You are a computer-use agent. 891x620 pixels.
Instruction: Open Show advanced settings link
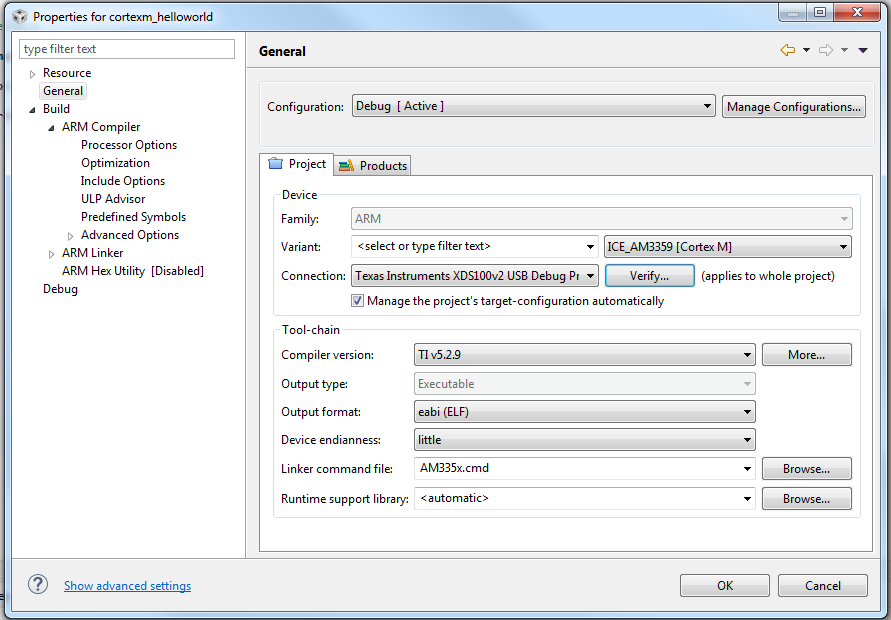pyautogui.click(x=127, y=585)
